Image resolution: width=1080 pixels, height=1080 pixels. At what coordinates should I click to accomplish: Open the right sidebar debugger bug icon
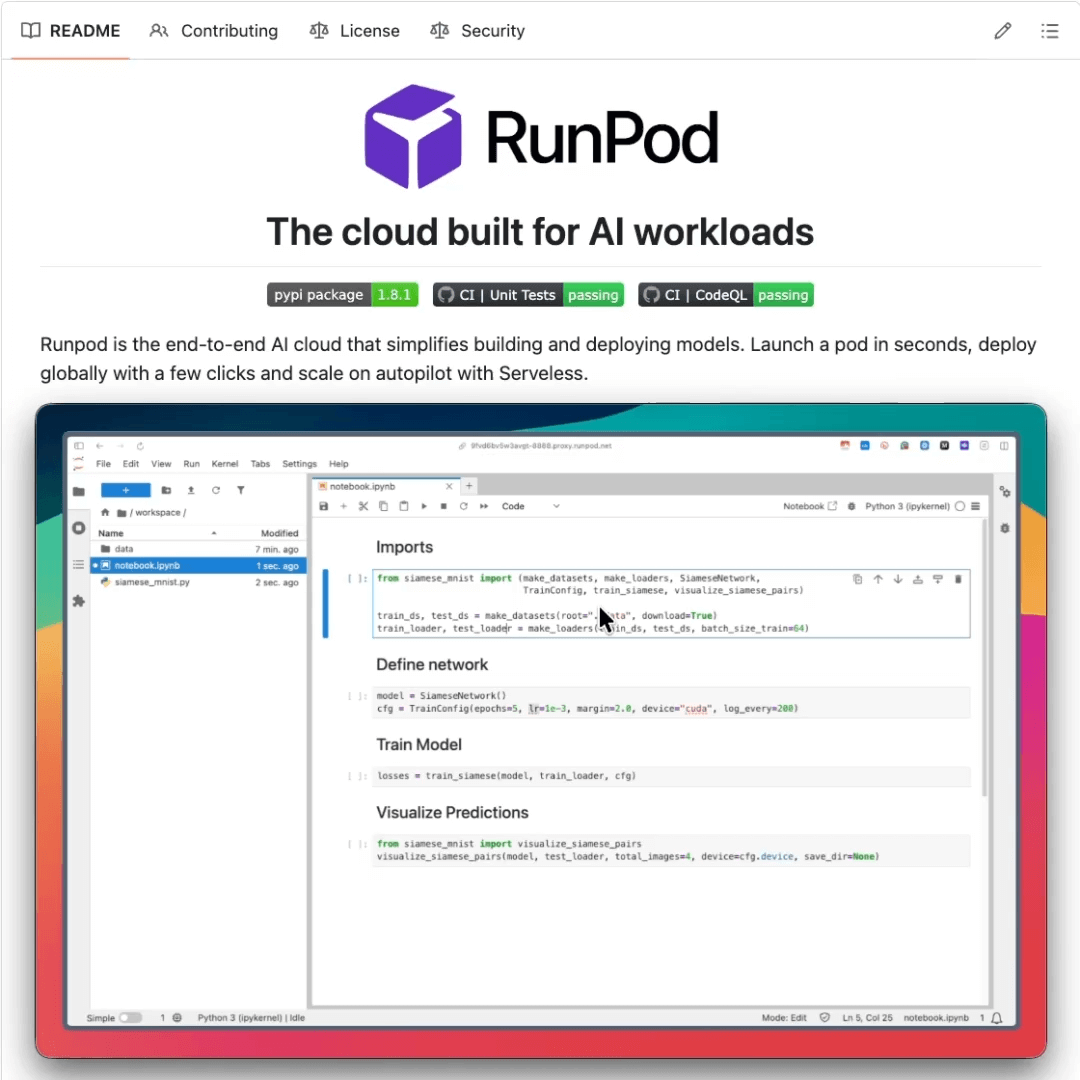(x=1005, y=528)
